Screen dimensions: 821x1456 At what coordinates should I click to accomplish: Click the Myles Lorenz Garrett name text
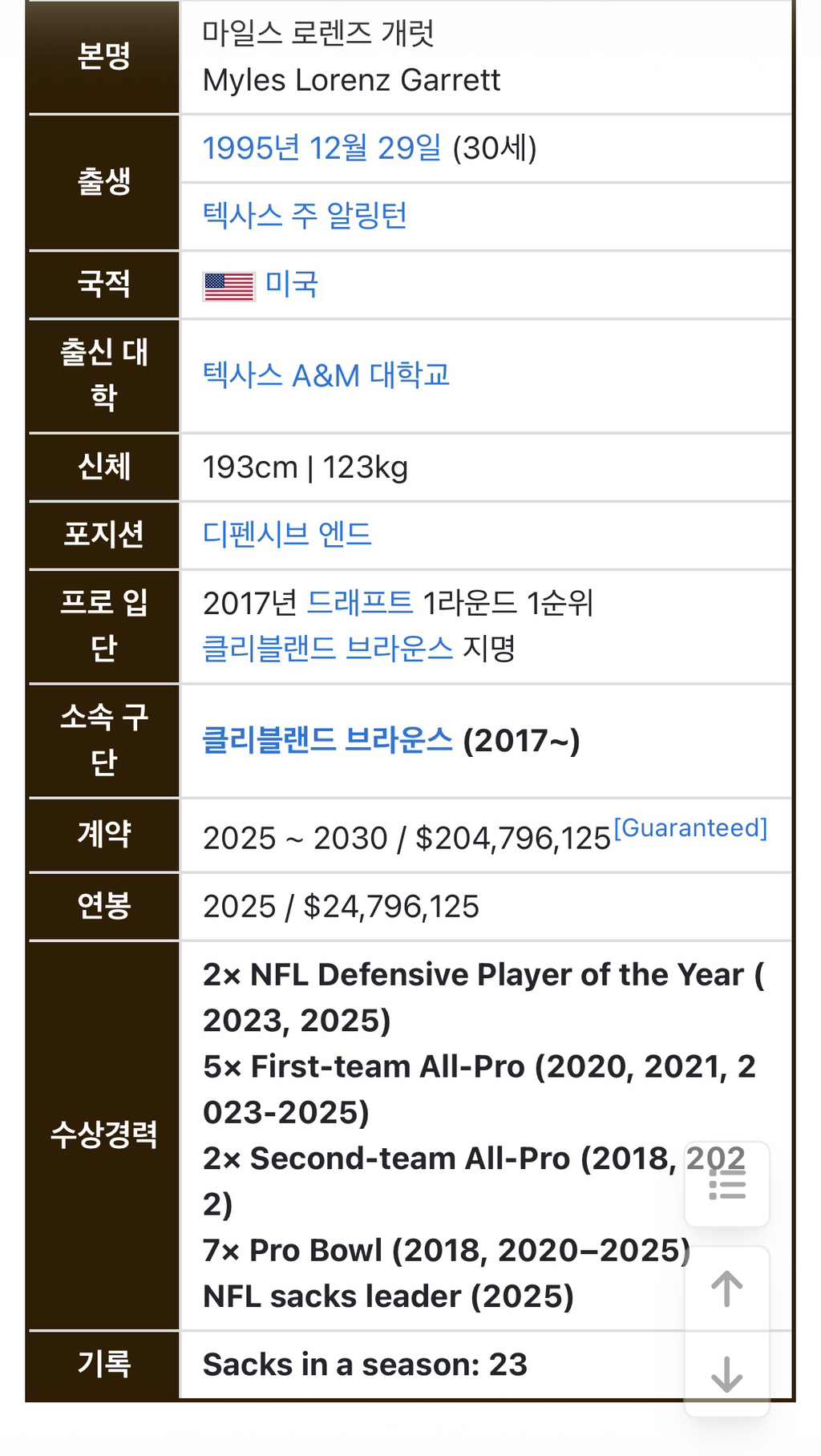pyautogui.click(x=351, y=80)
